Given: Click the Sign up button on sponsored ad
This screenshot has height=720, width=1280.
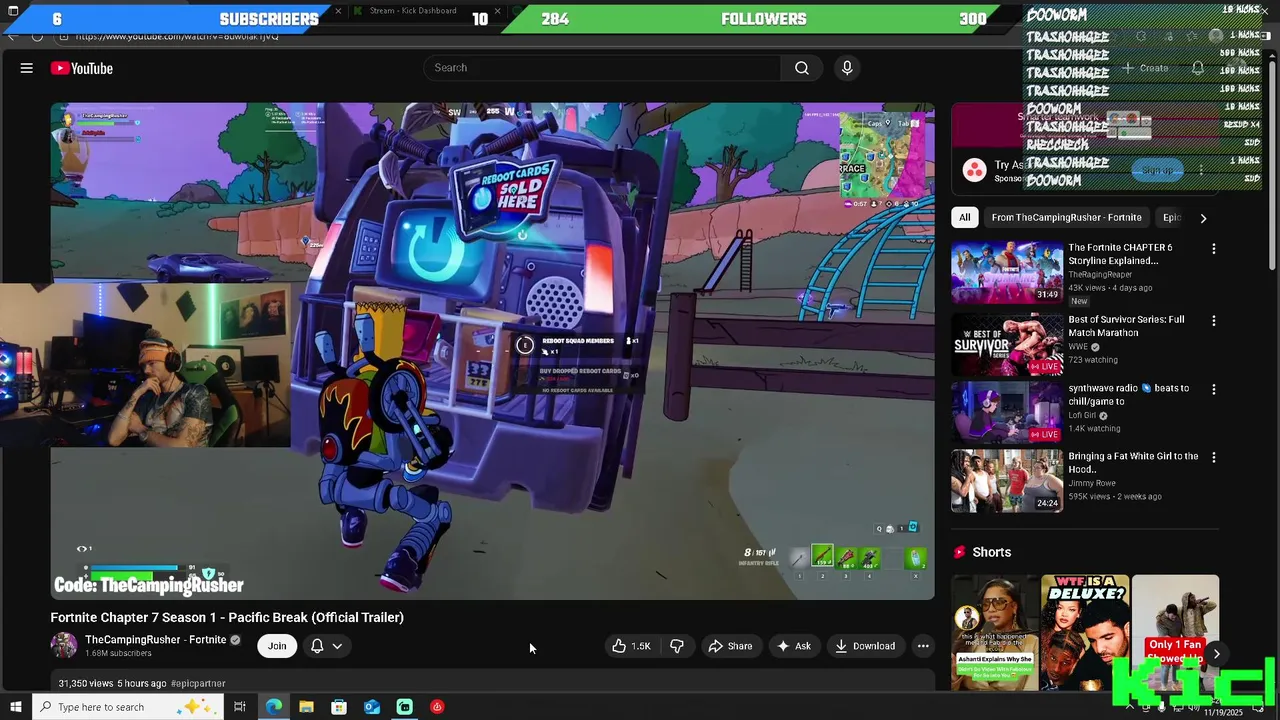Looking at the screenshot, I should (x=1157, y=170).
